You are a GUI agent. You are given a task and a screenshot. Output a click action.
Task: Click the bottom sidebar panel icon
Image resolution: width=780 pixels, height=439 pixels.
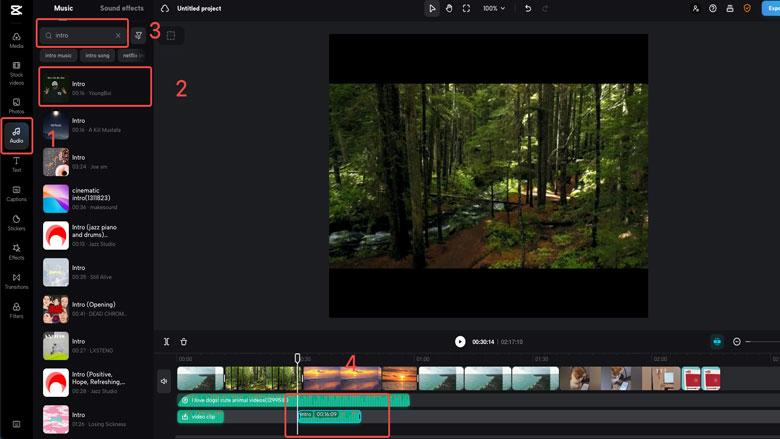click(16, 424)
